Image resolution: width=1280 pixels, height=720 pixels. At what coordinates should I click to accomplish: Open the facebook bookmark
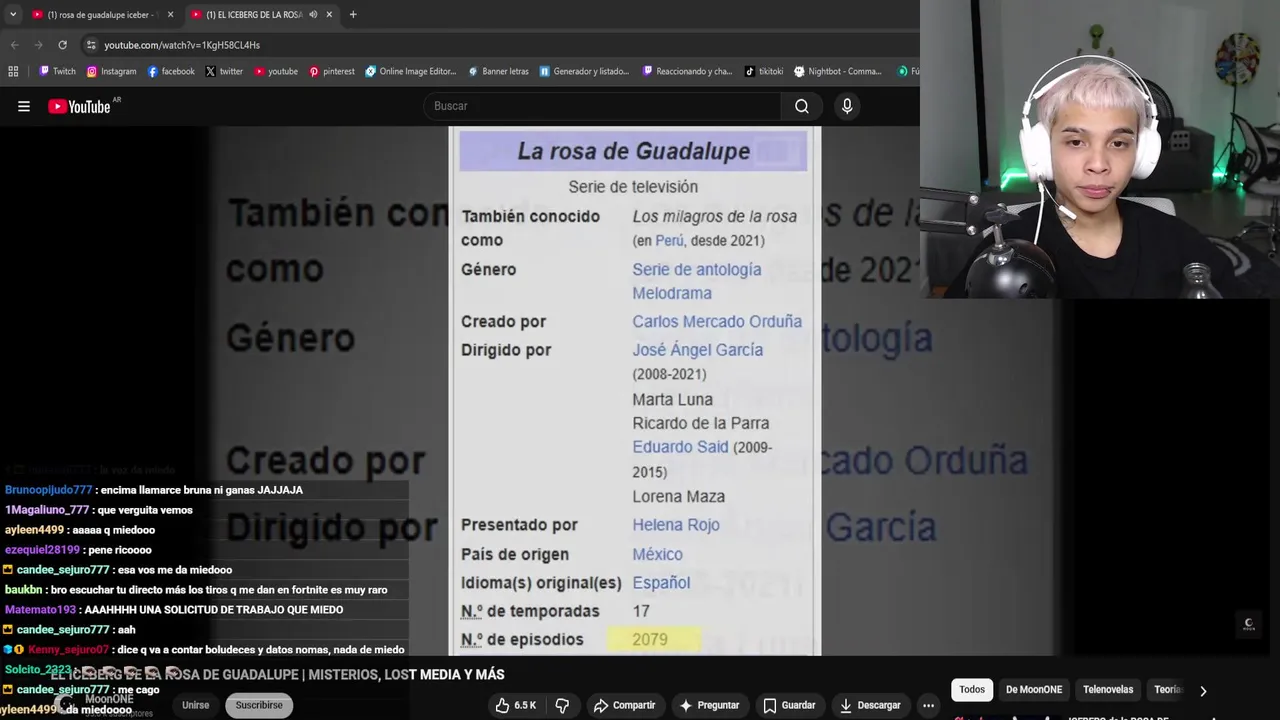[171, 71]
